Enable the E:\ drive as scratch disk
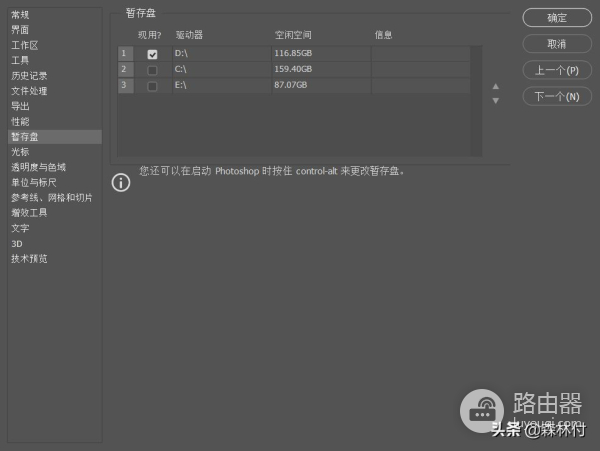The width and height of the screenshot is (600, 451). coord(152,86)
